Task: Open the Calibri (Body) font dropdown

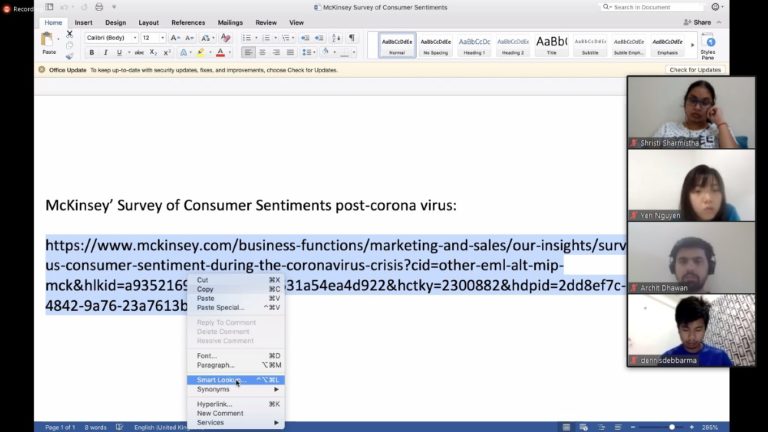Action: point(110,38)
